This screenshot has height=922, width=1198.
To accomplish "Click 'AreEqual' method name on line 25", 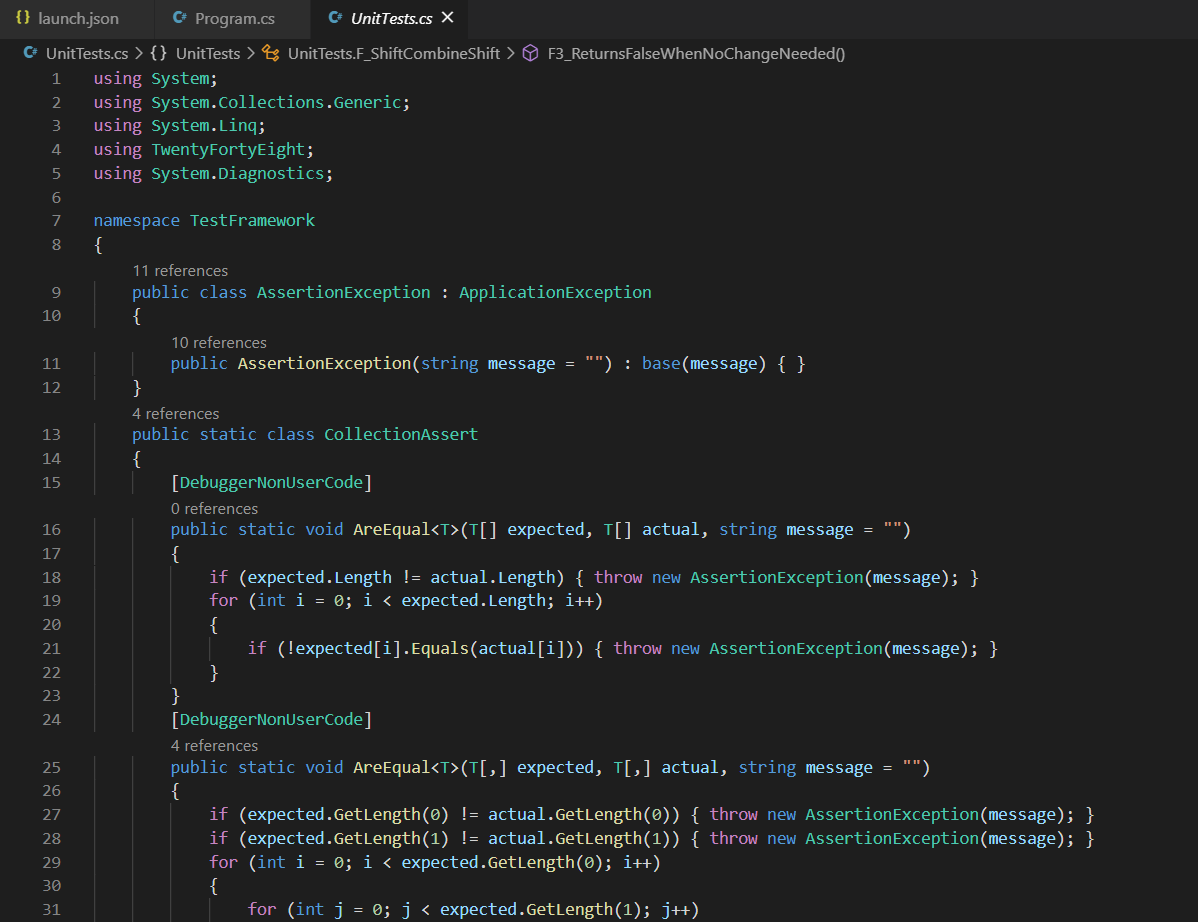I will [x=392, y=768].
